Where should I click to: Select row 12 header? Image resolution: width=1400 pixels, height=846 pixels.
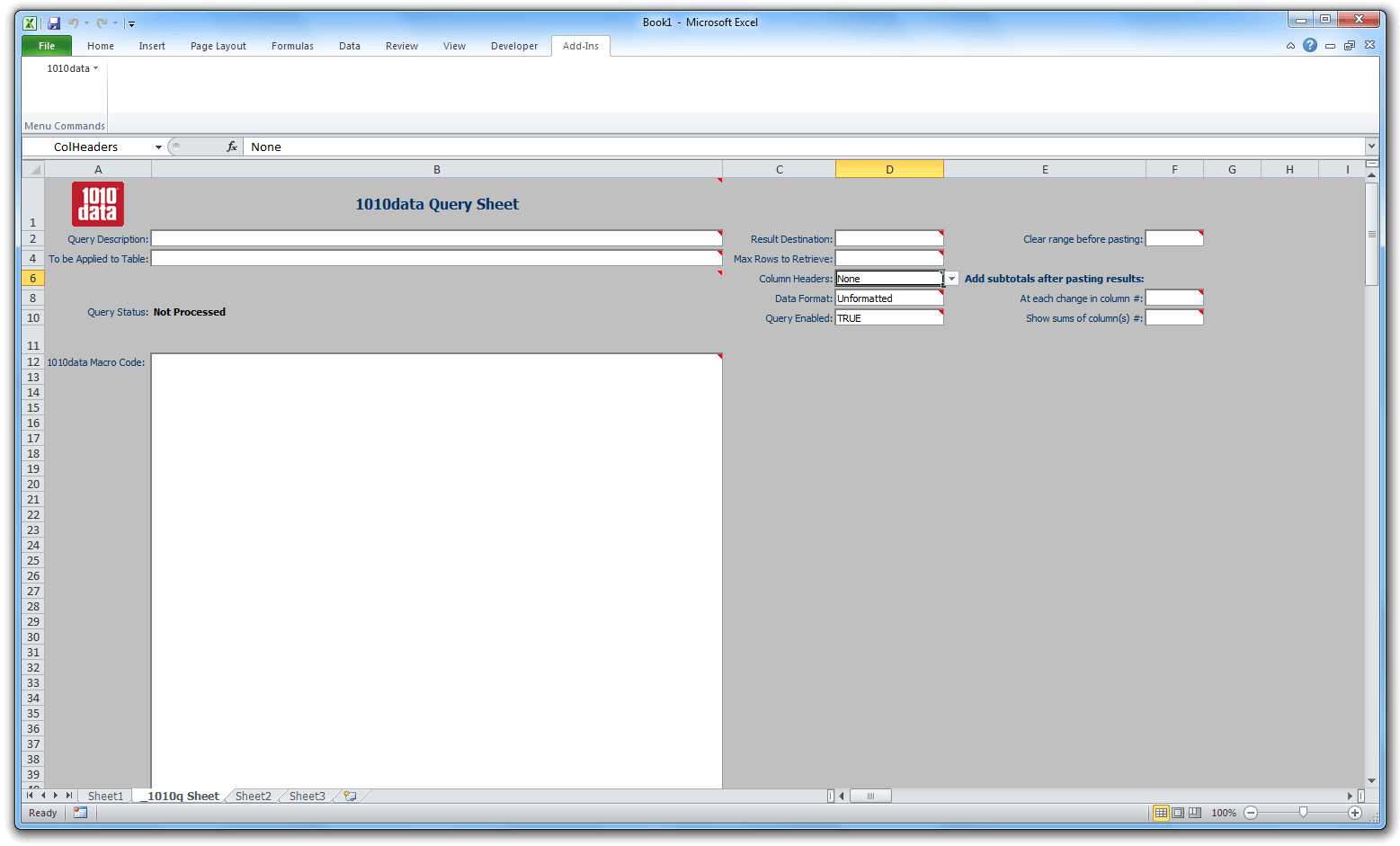[x=33, y=362]
